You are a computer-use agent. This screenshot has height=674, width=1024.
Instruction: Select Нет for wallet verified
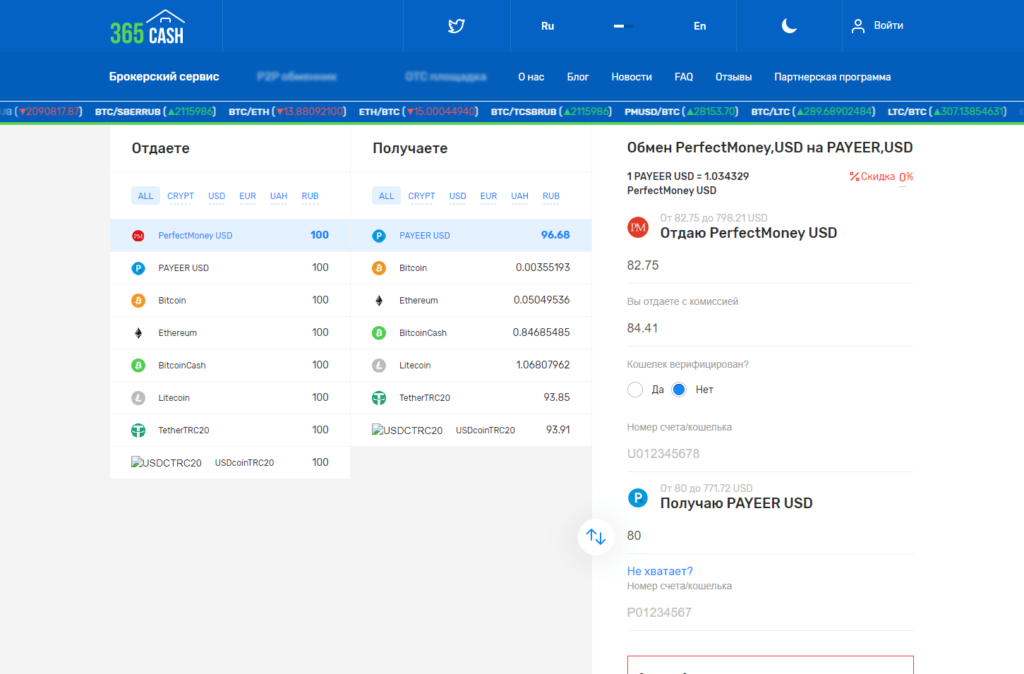(679, 390)
